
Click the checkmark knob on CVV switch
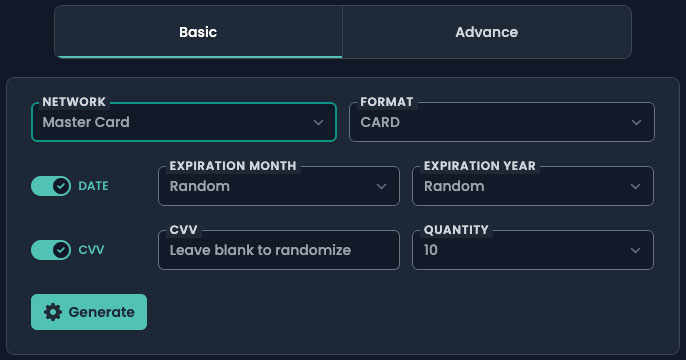(x=61, y=250)
